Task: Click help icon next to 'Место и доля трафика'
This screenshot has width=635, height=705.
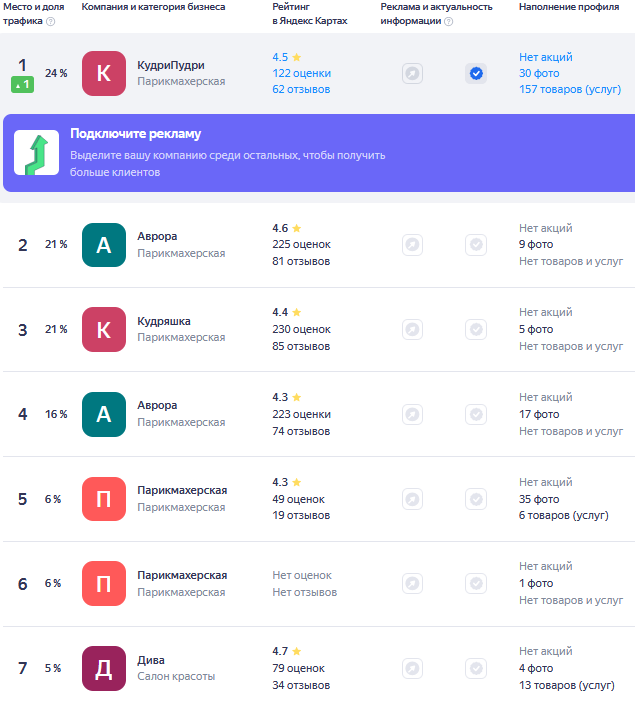Action: click(x=51, y=21)
